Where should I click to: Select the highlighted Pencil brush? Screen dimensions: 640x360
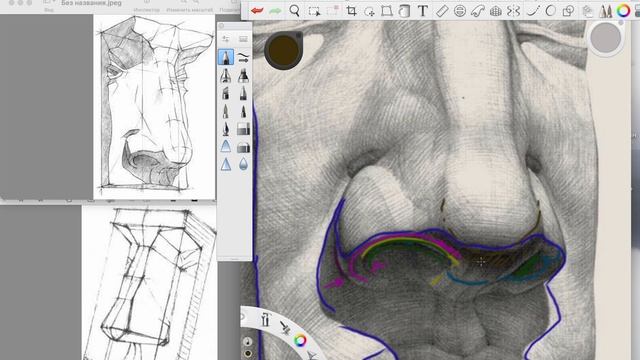[226, 57]
